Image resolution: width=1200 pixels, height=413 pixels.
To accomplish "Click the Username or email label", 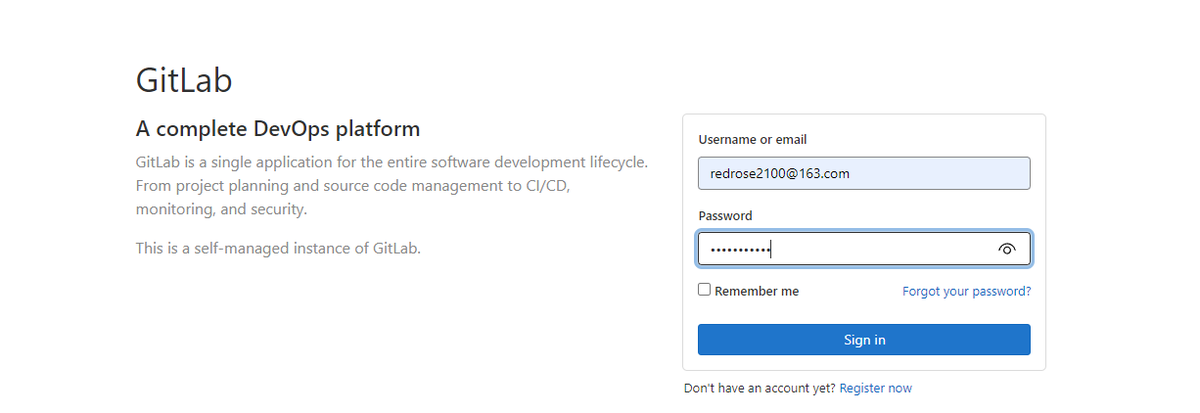I will 752,140.
